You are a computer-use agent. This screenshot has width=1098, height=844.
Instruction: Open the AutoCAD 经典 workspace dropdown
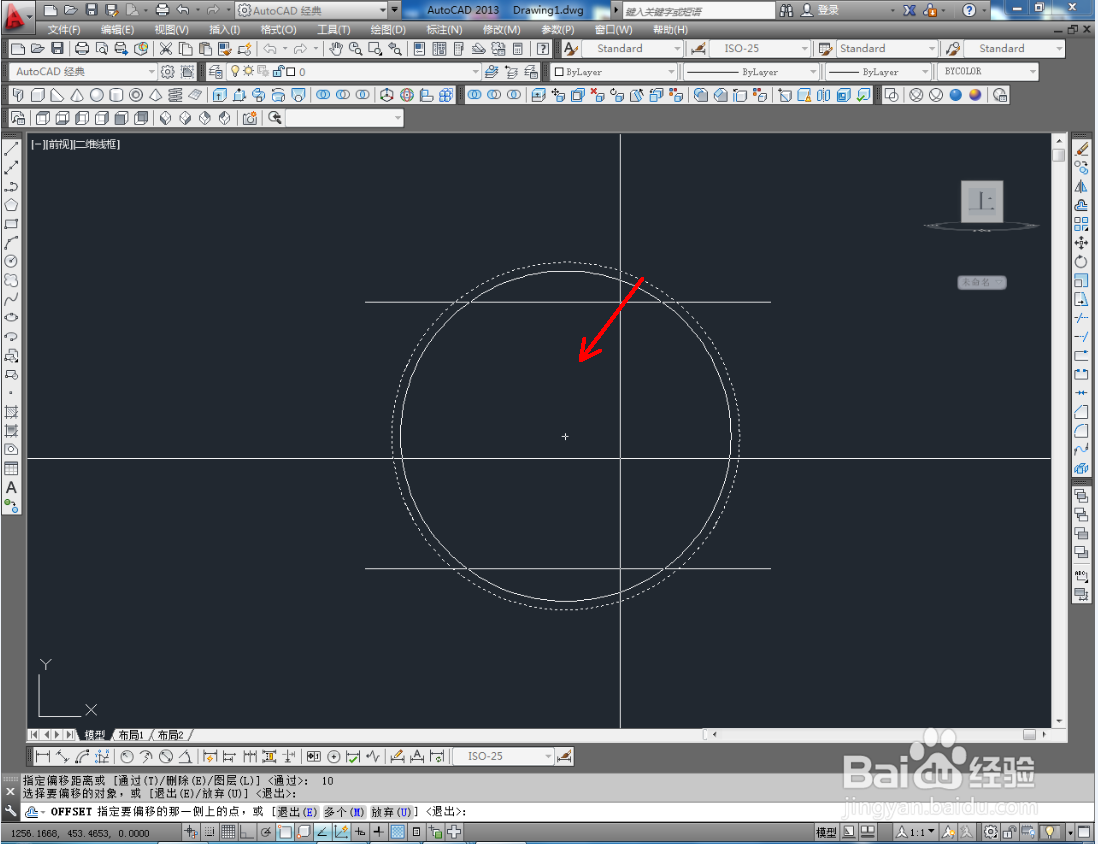tap(83, 71)
